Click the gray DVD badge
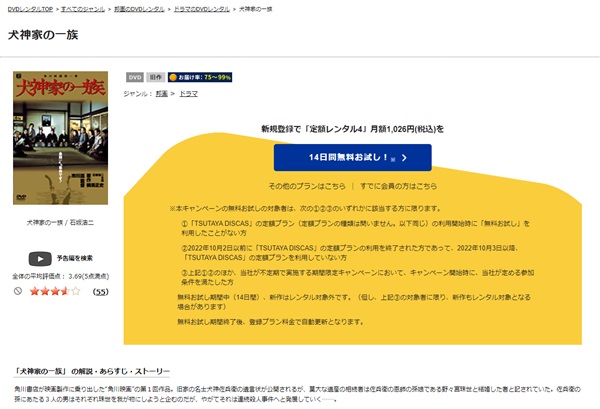 [x=135, y=77]
